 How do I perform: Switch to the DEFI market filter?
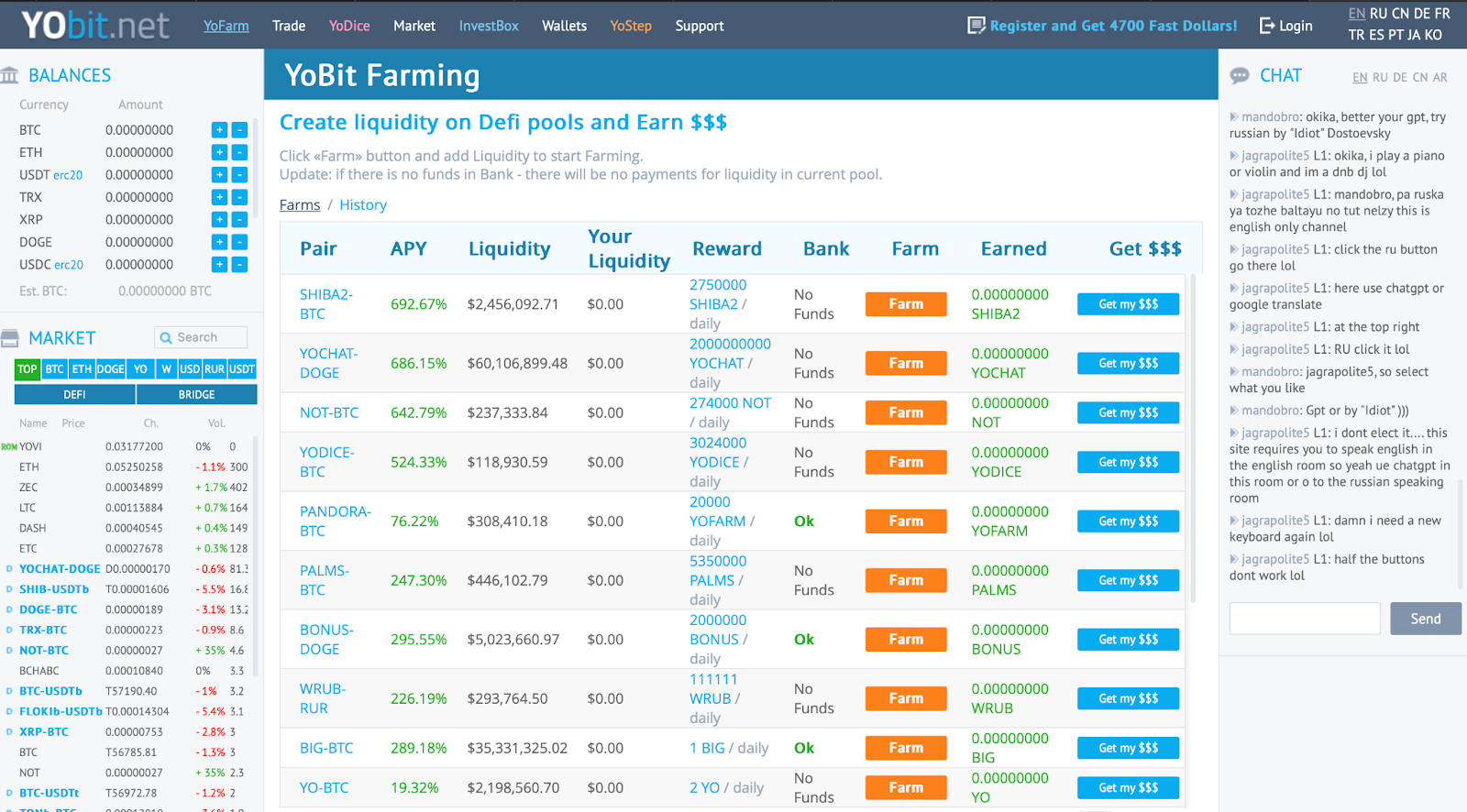(x=75, y=394)
